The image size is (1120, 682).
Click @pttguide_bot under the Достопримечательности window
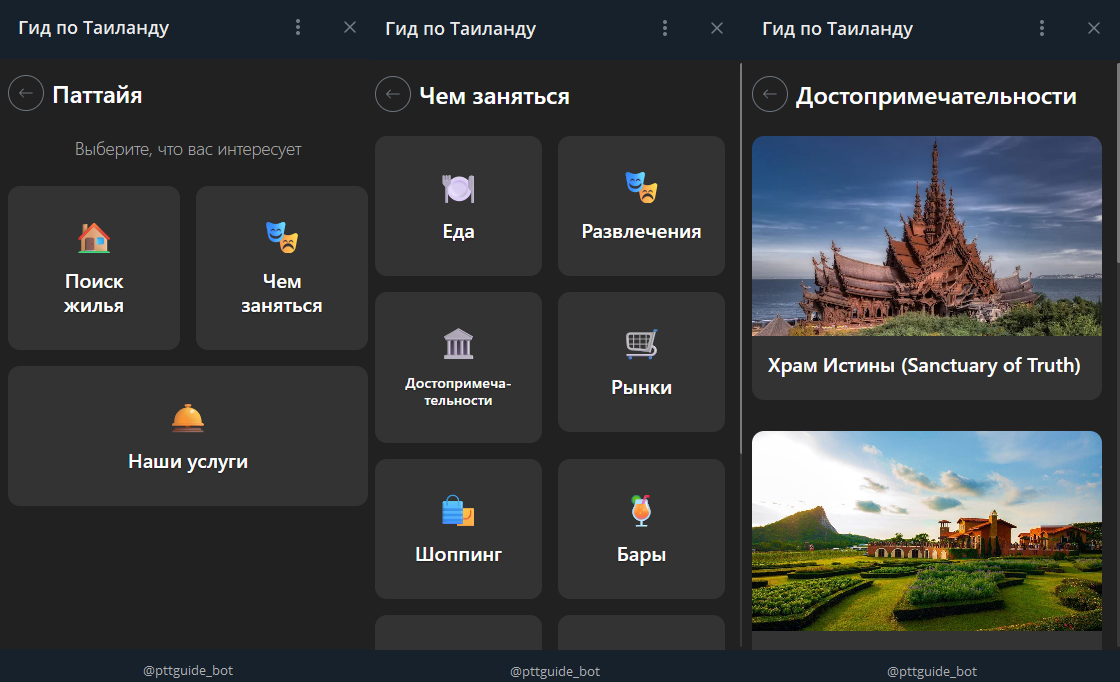pyautogui.click(x=932, y=671)
